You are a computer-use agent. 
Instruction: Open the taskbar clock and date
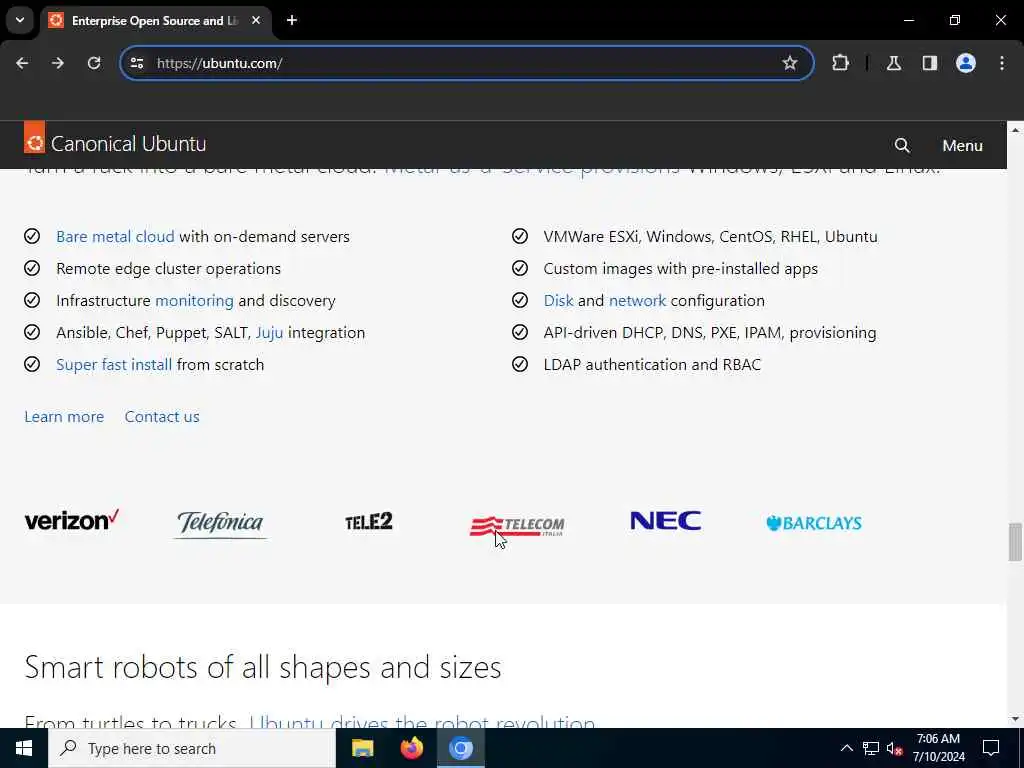click(938, 748)
